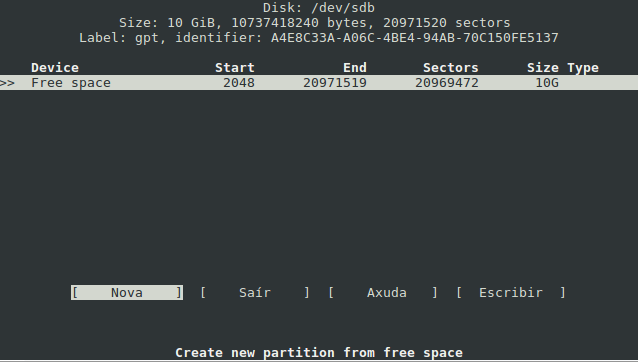This screenshot has width=638, height=362.
Task: Click the Start column header
Action: (235, 68)
